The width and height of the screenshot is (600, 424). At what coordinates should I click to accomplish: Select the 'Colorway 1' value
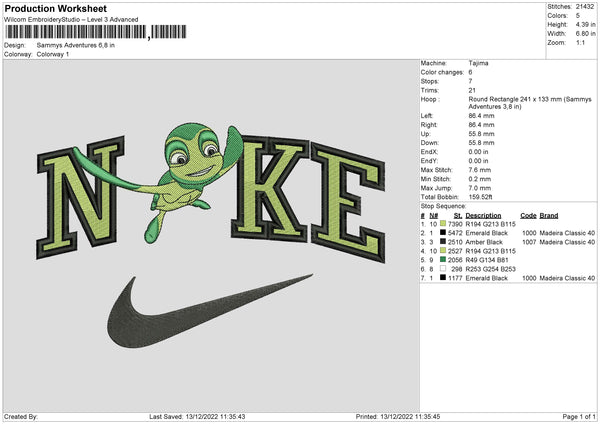pos(53,54)
